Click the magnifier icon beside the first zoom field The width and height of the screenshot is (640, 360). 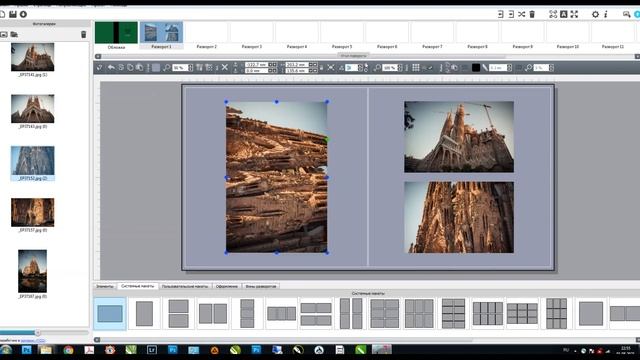point(167,67)
